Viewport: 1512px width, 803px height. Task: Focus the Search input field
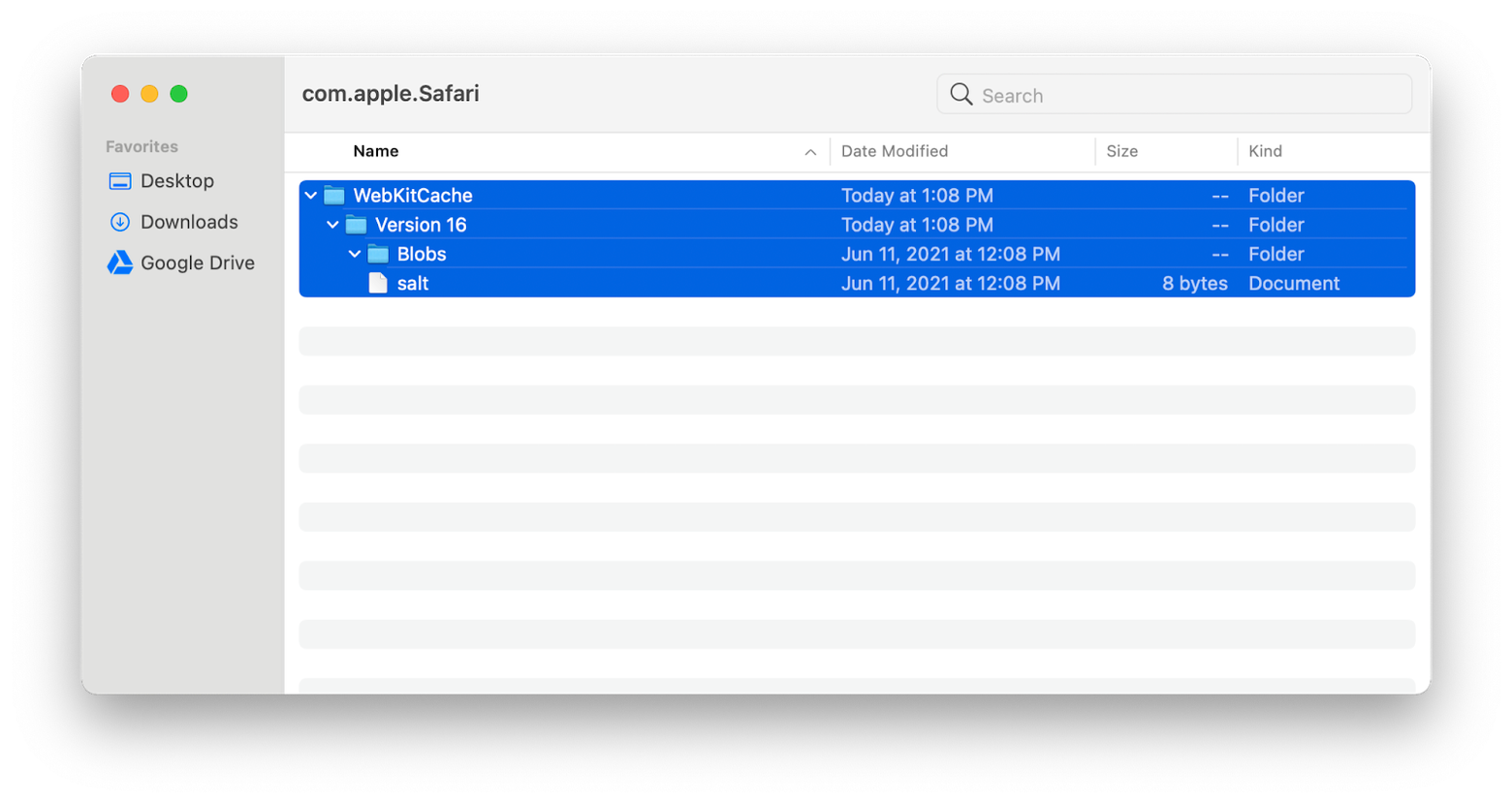[1174, 95]
